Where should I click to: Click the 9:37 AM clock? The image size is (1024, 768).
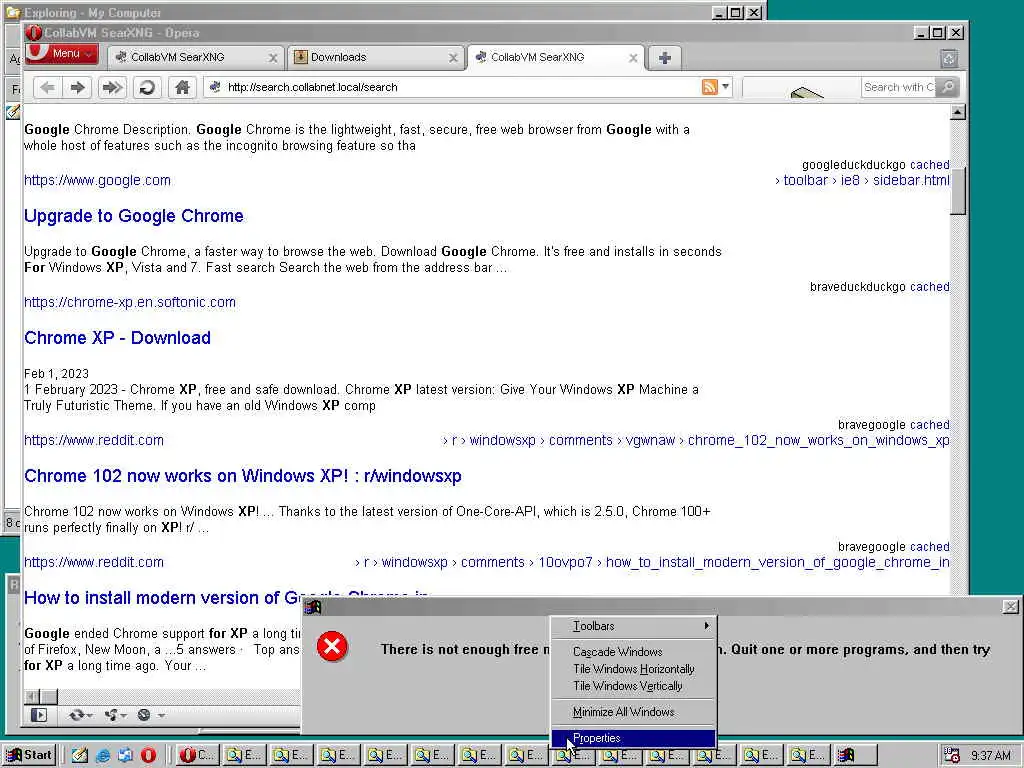pyautogui.click(x=991, y=756)
